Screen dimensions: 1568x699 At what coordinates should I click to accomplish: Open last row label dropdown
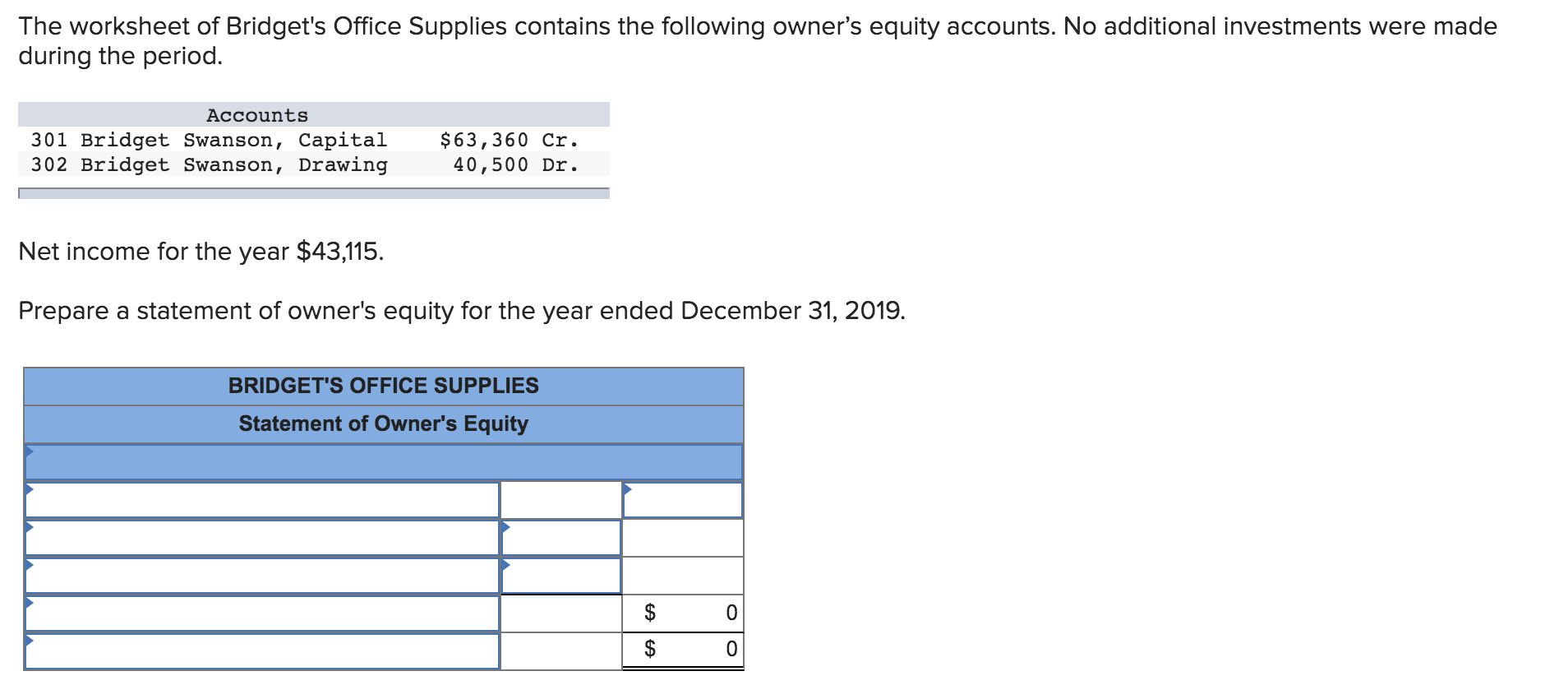261,650
